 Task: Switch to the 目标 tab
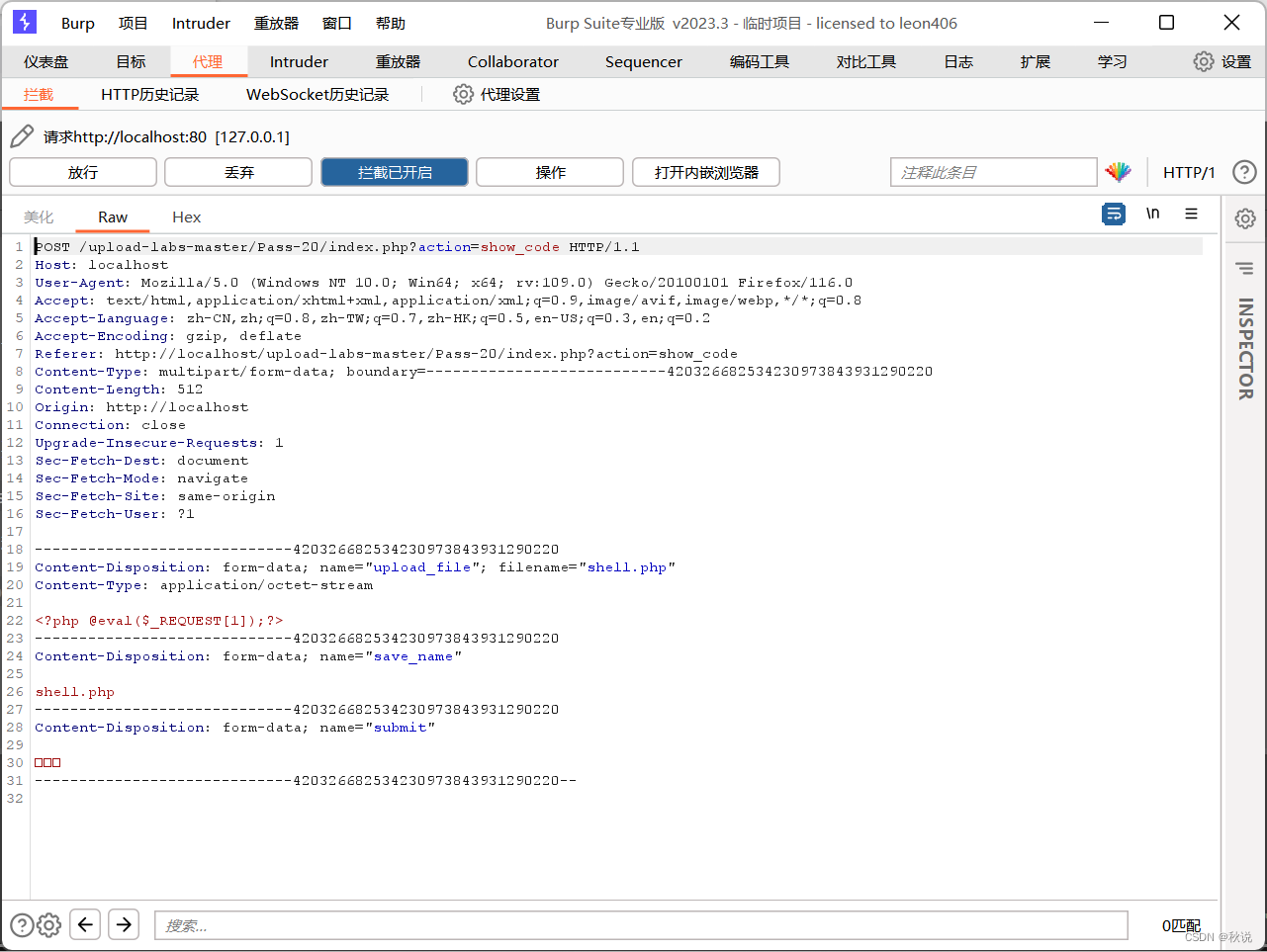tap(131, 61)
